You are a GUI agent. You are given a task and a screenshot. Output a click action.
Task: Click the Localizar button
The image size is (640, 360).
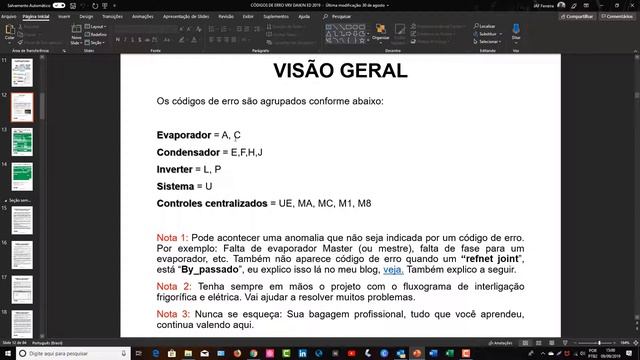tap(484, 26)
